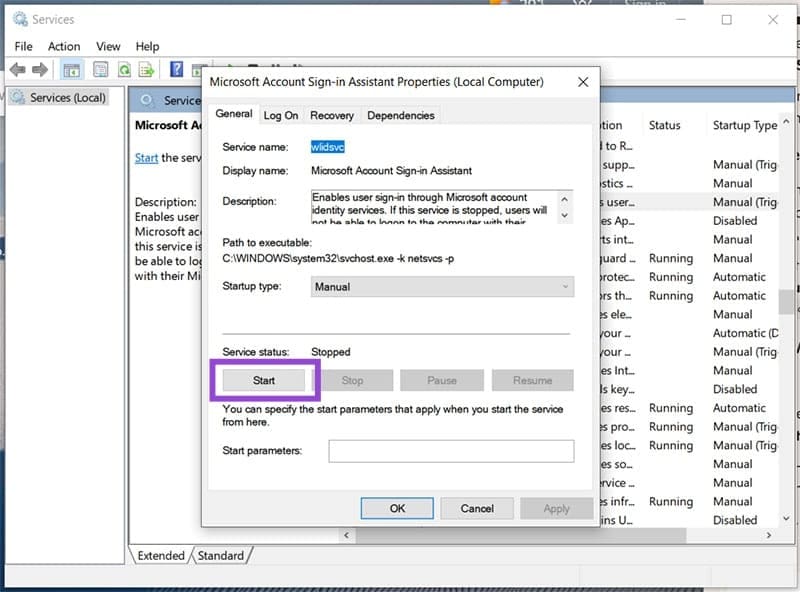The image size is (800, 592).
Task: Open Help via the question mark icon
Action: pos(176,69)
